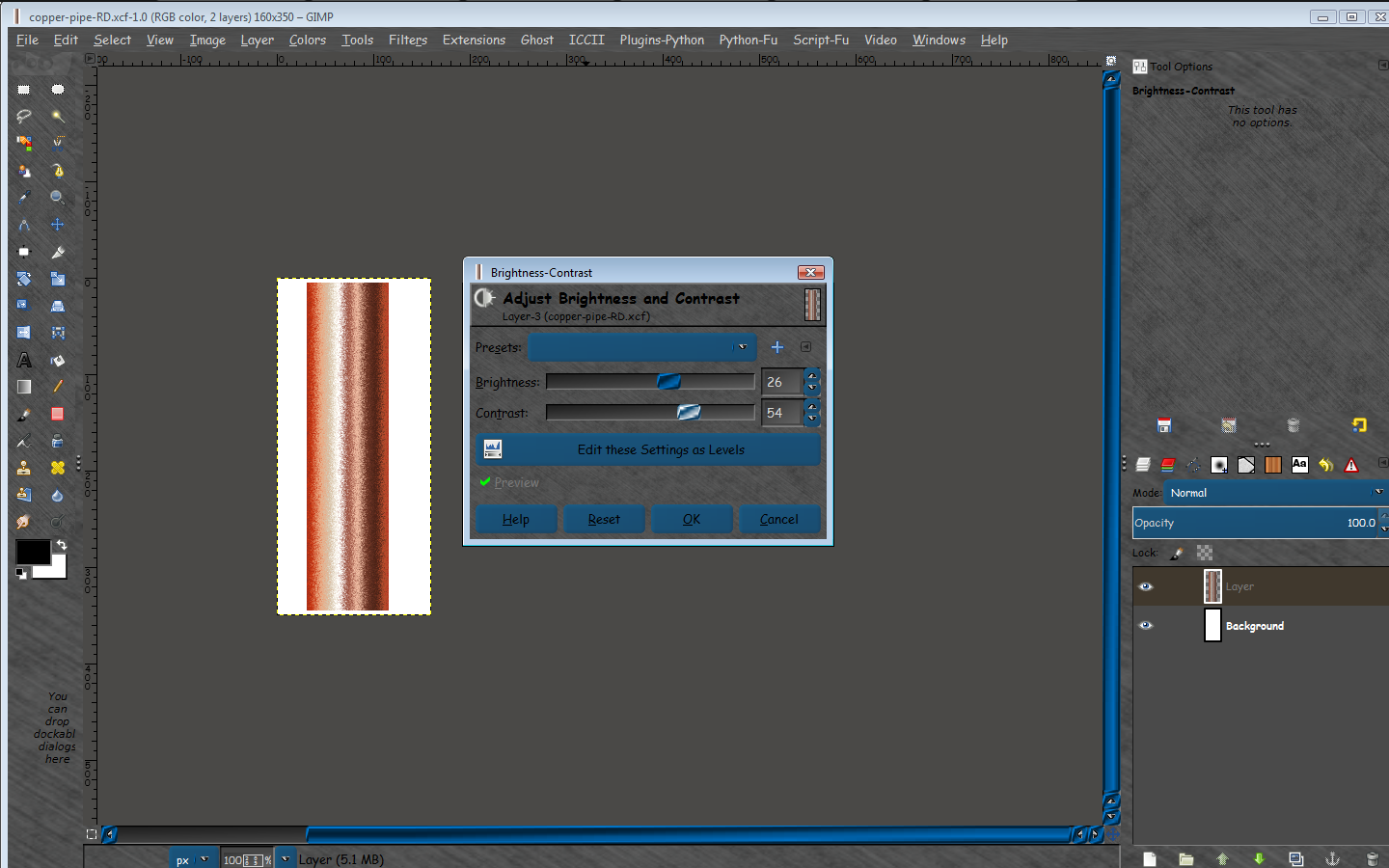Select the Rectangle Select tool
Screen dimensions: 1389x868
click(x=24, y=89)
